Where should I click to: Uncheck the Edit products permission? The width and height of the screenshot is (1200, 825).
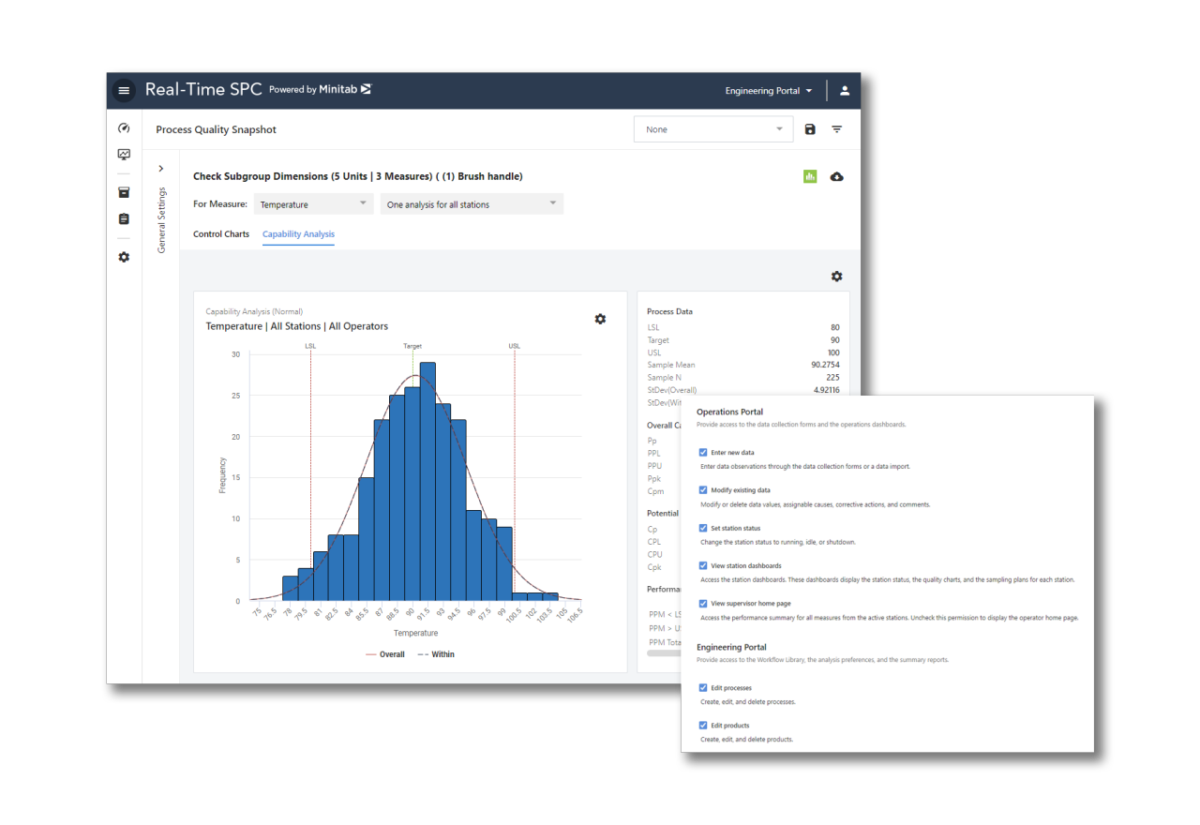[x=703, y=725]
